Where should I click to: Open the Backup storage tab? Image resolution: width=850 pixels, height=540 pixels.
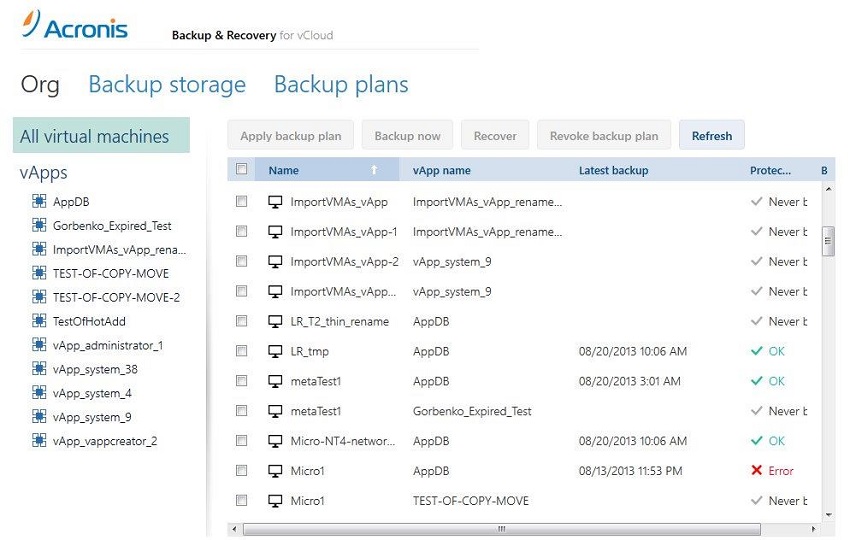click(x=167, y=85)
